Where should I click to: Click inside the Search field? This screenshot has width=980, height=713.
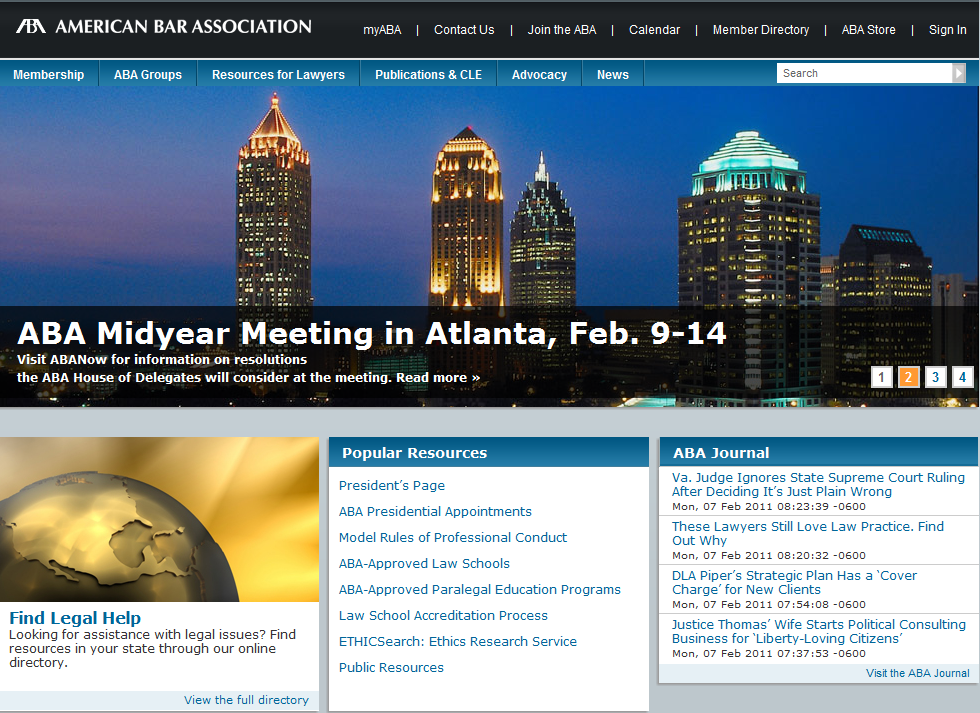(864, 73)
